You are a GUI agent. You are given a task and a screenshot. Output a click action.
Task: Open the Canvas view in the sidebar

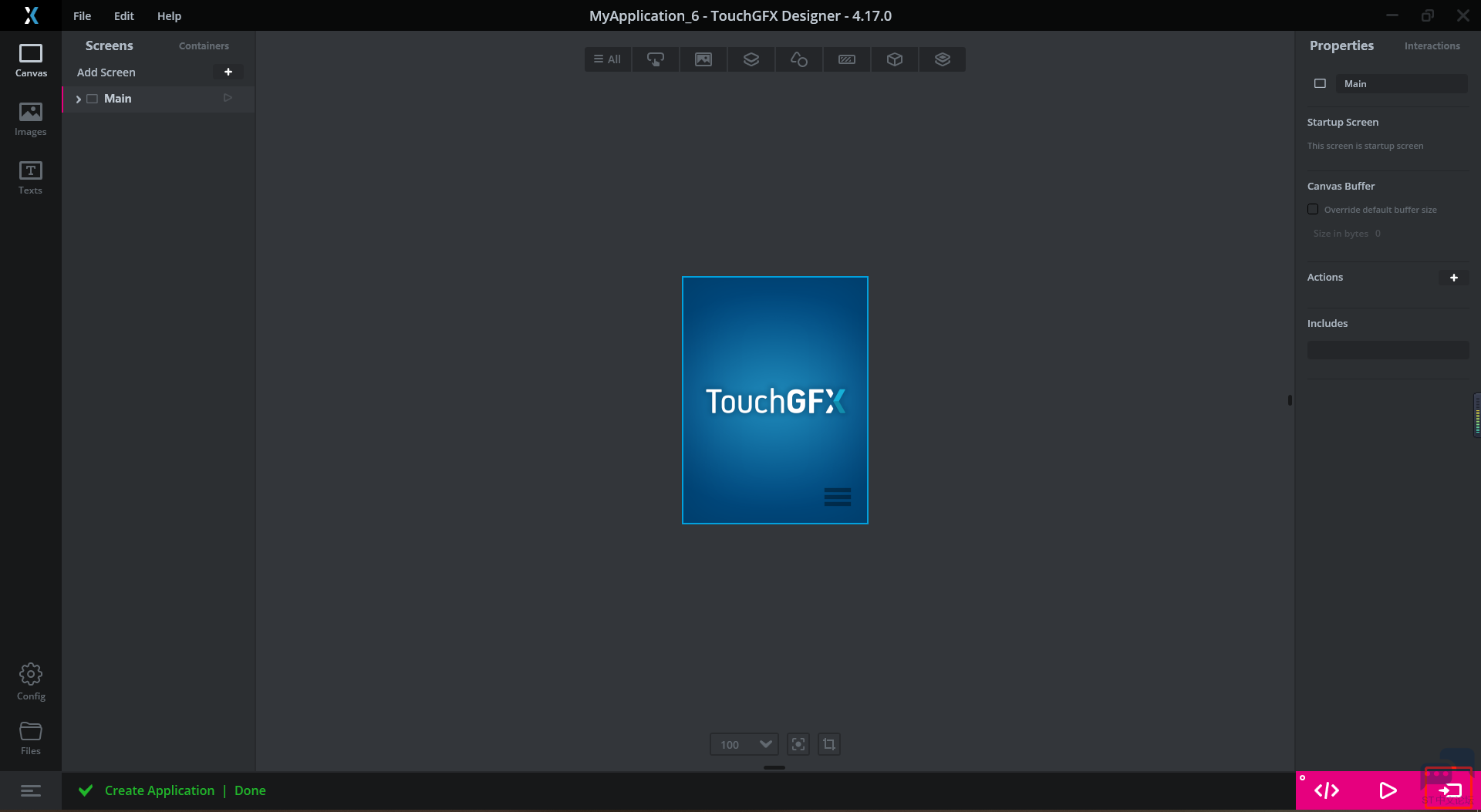(31, 61)
